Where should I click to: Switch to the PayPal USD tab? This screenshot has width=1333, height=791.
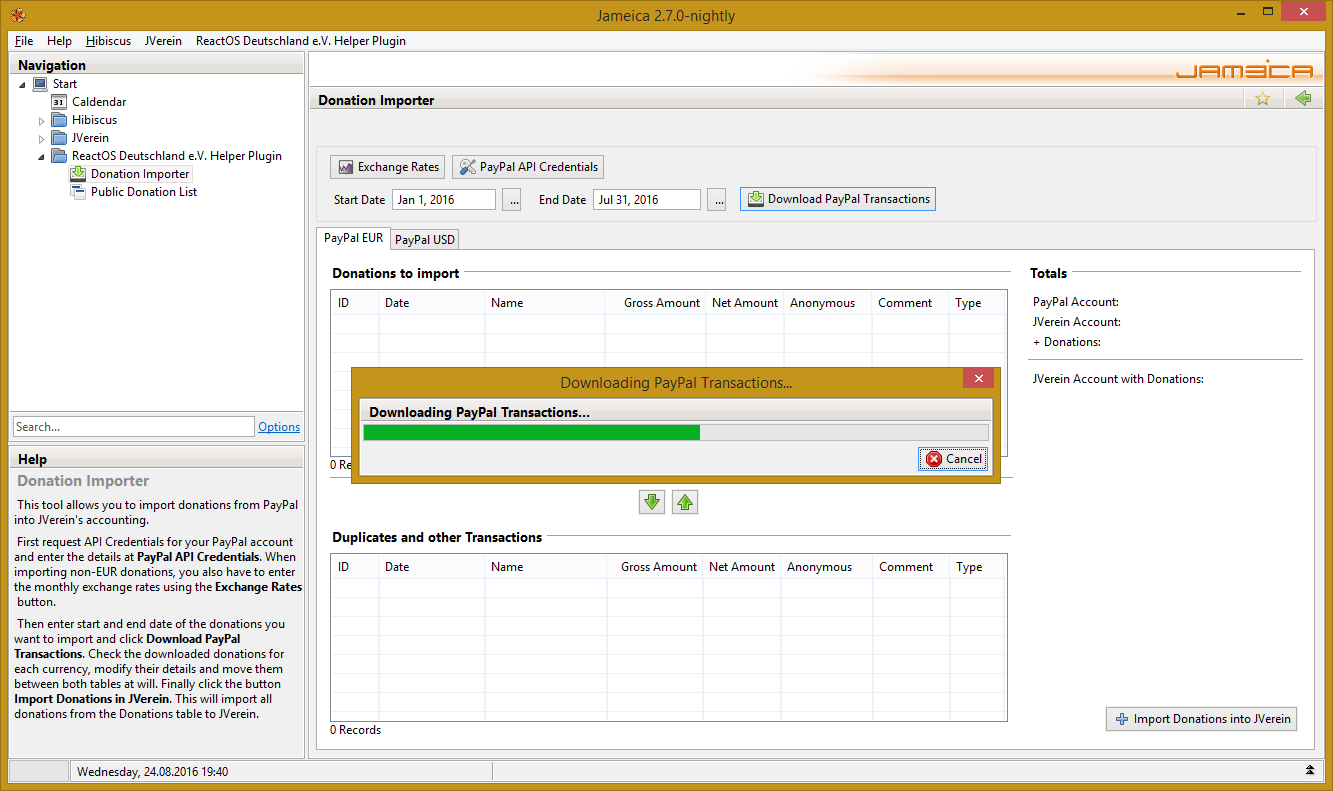[x=424, y=240]
